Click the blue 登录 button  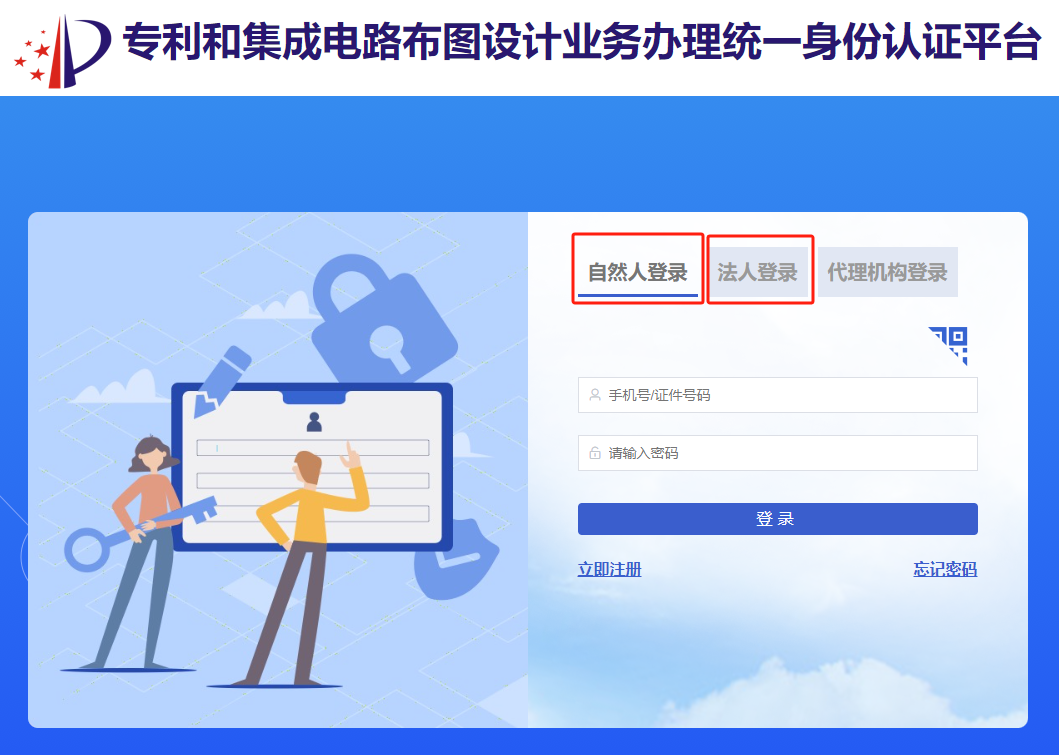pos(777,519)
